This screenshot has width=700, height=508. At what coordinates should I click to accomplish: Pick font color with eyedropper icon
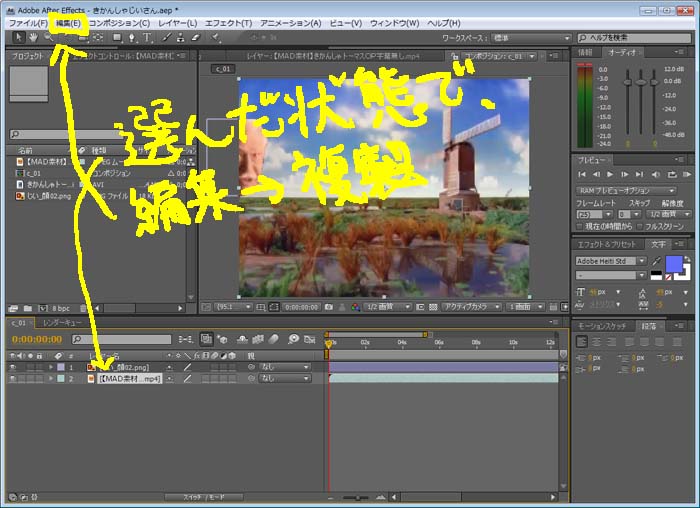(656, 261)
